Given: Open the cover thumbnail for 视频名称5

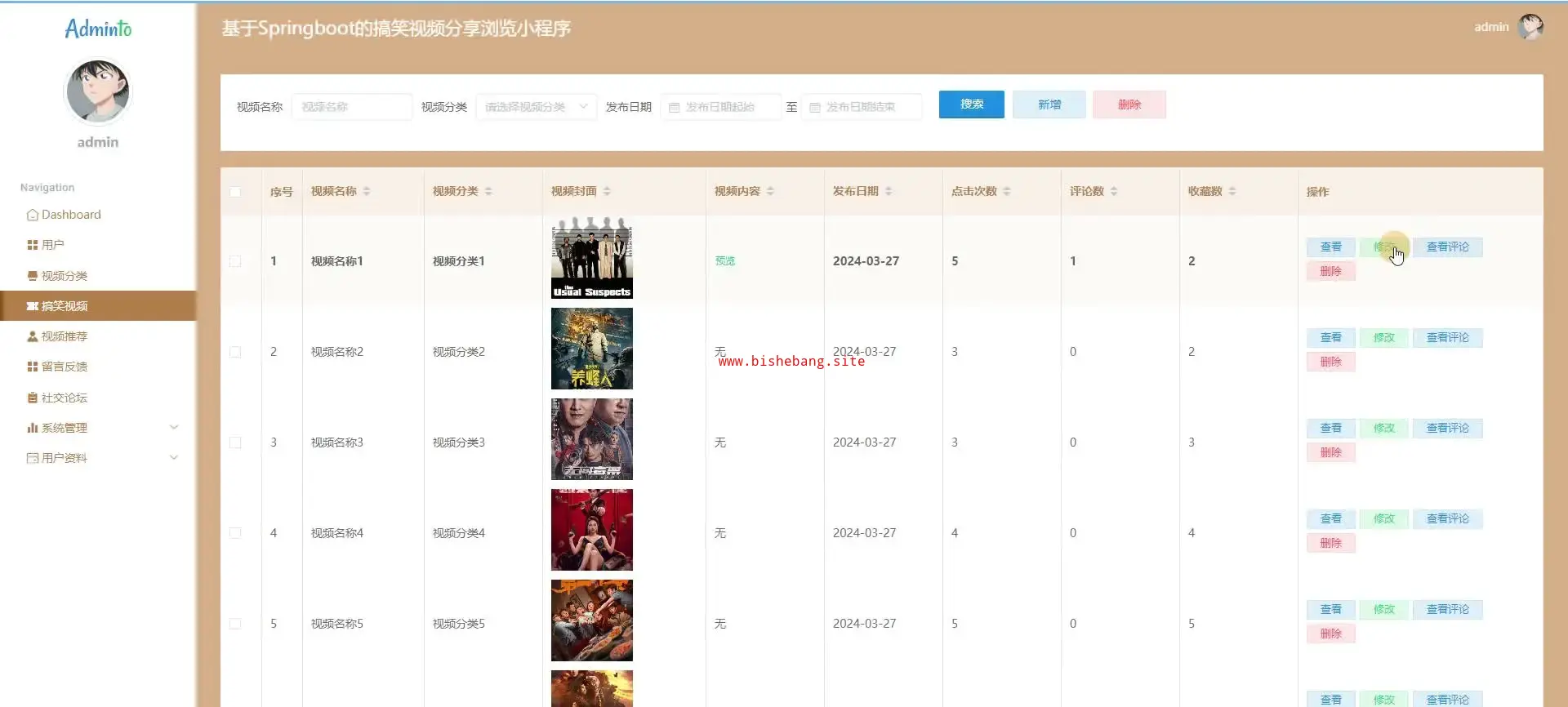Looking at the screenshot, I should click(592, 620).
